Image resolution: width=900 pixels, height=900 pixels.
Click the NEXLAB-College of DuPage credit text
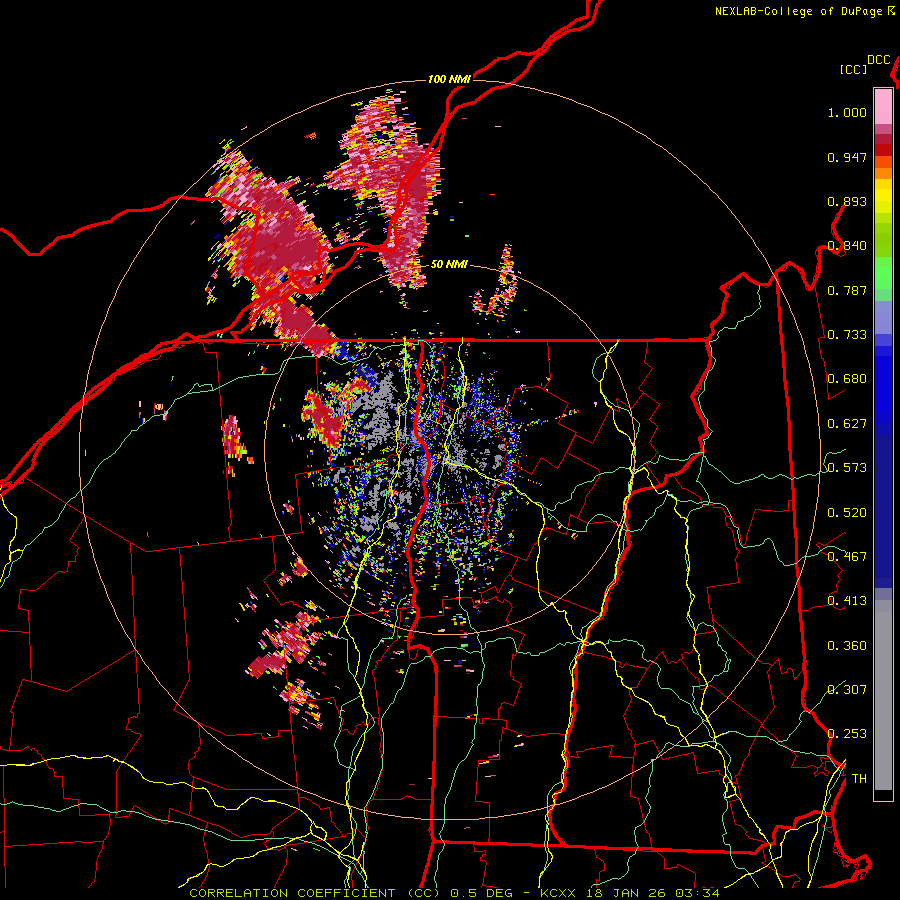(x=798, y=11)
